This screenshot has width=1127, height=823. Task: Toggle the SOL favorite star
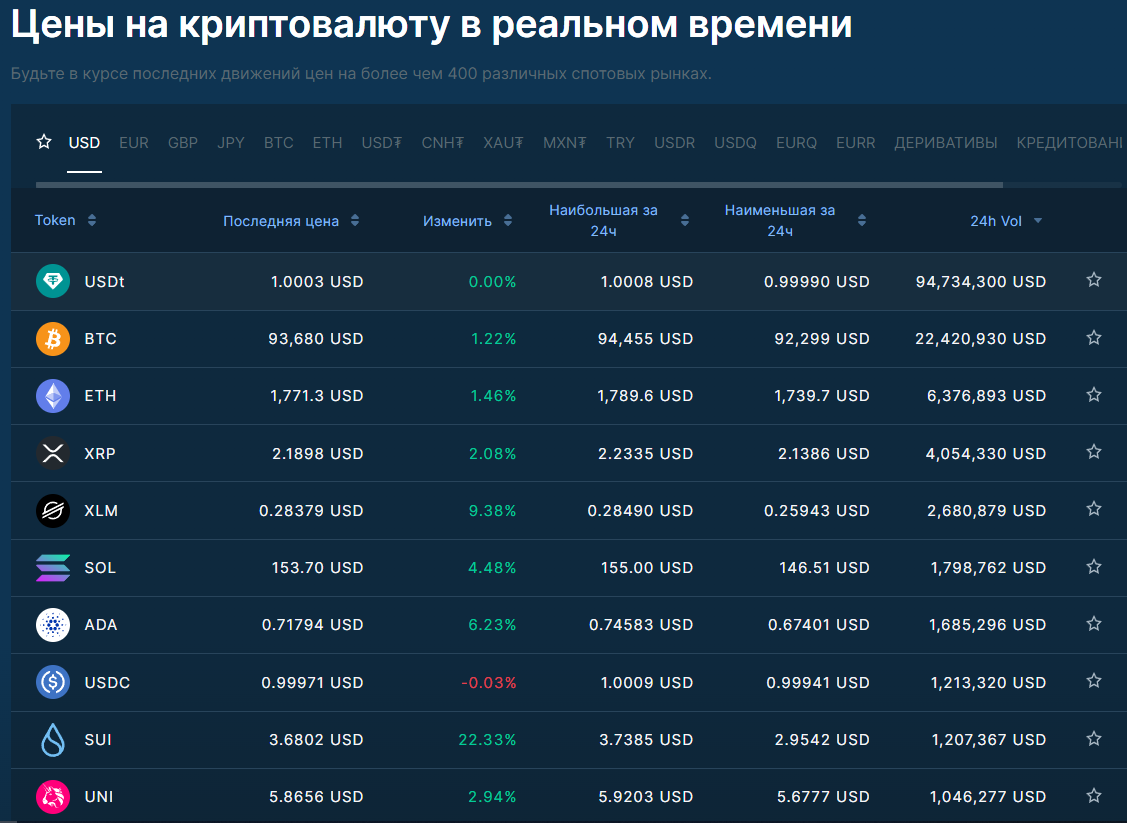click(1094, 566)
